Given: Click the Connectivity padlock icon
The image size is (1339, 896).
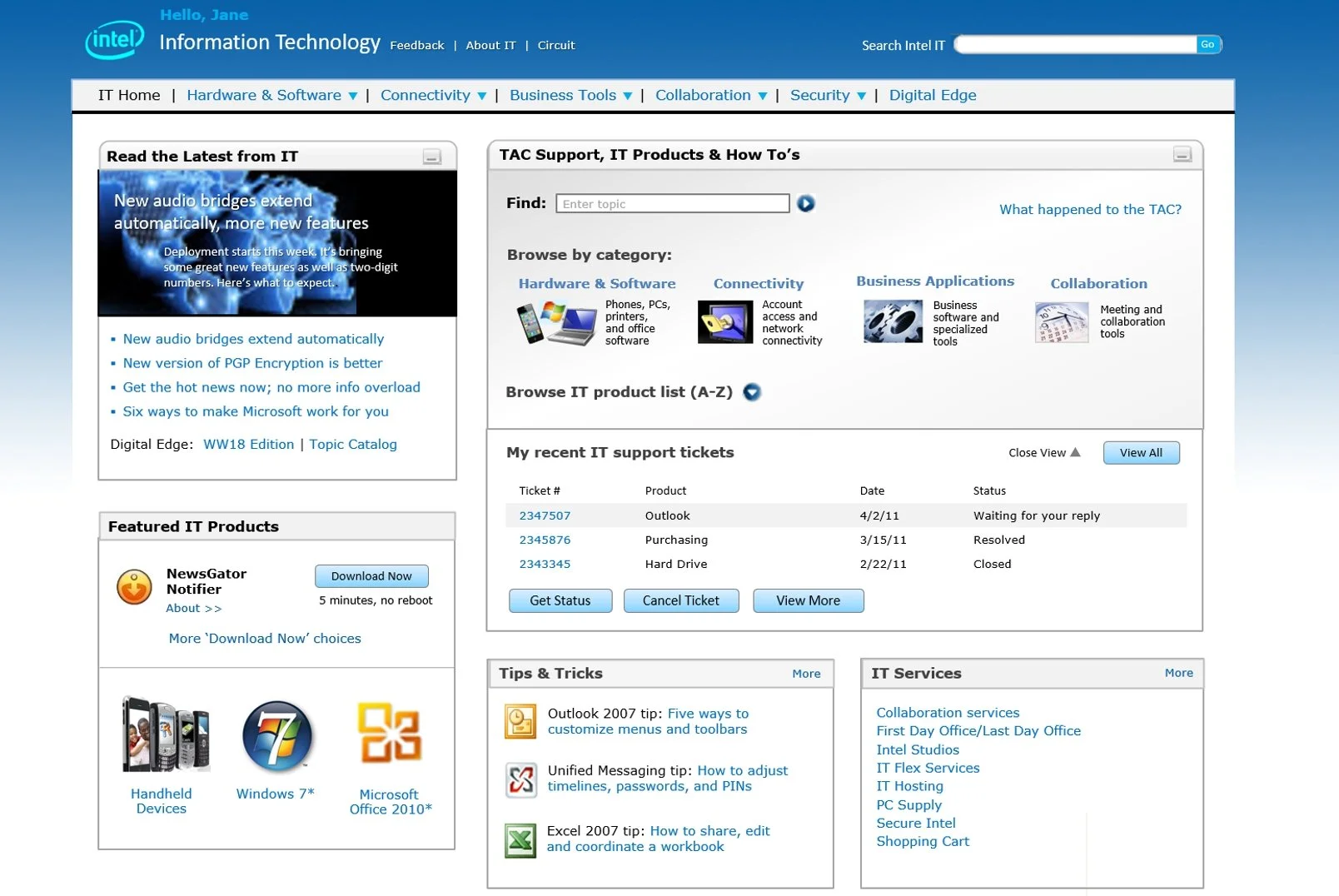Looking at the screenshot, I should point(725,322).
